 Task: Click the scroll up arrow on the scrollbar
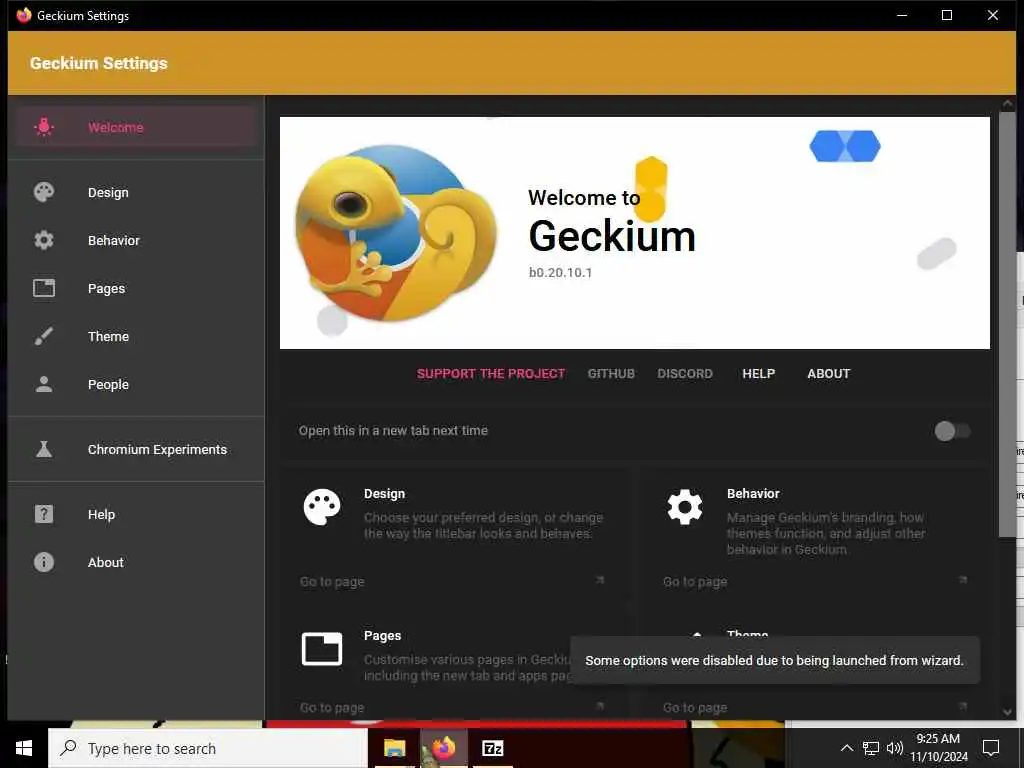[1008, 103]
